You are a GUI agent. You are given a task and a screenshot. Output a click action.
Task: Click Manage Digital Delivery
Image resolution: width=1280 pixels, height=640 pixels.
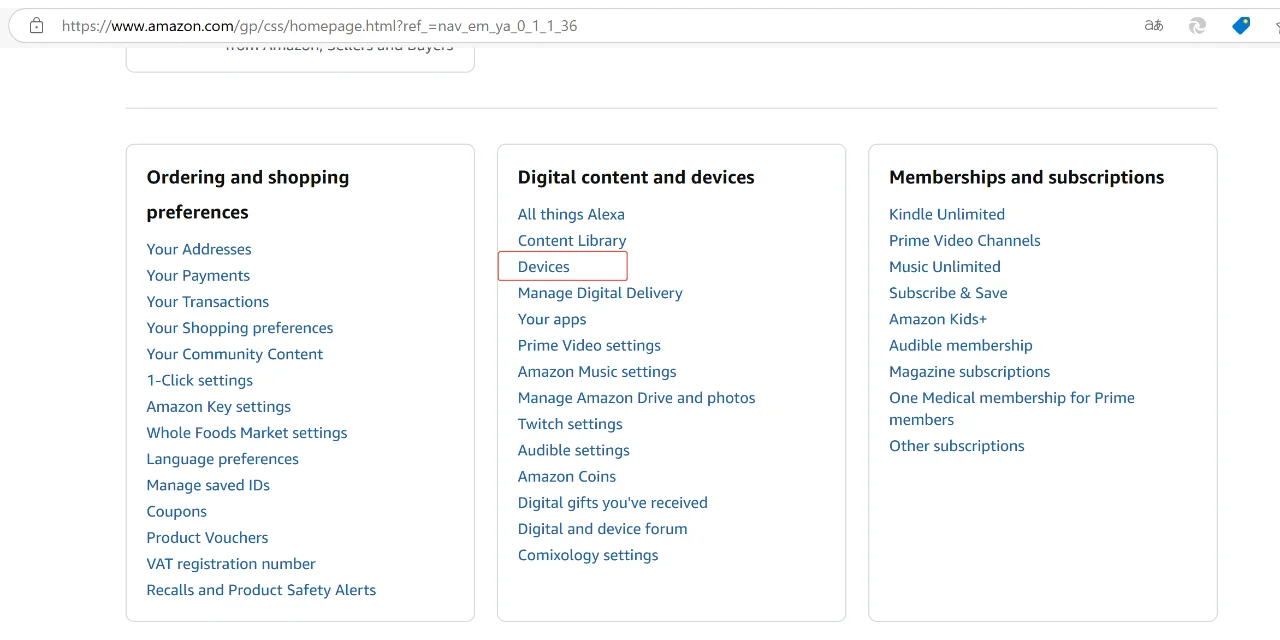click(600, 293)
